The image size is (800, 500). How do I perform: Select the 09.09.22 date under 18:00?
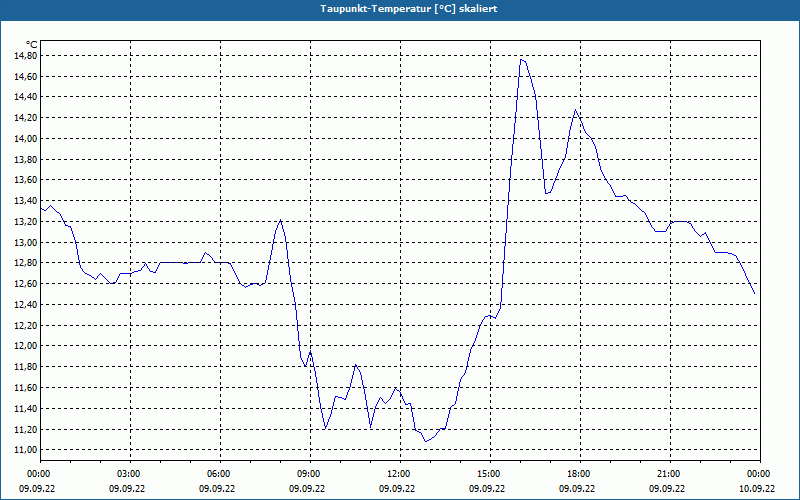(577, 488)
